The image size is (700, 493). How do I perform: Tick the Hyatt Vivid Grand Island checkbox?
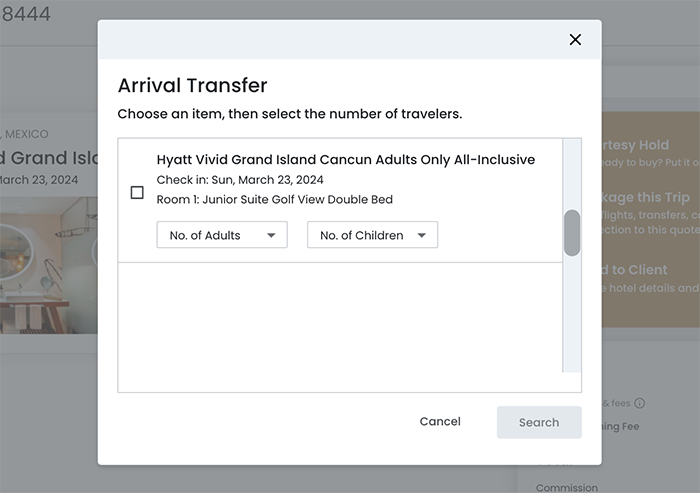(x=137, y=192)
